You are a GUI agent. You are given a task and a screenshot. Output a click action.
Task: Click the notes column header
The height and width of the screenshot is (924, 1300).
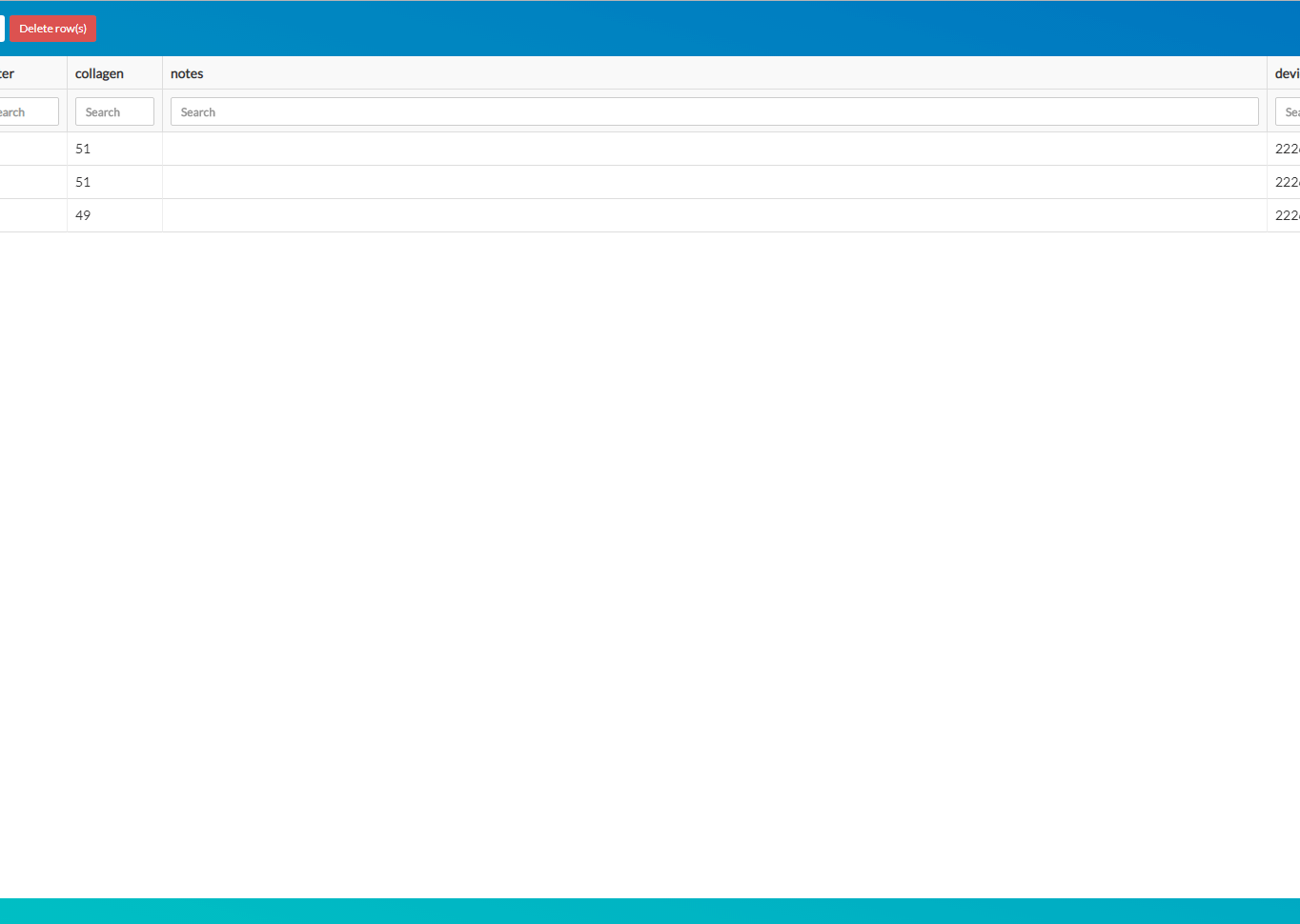[187, 73]
